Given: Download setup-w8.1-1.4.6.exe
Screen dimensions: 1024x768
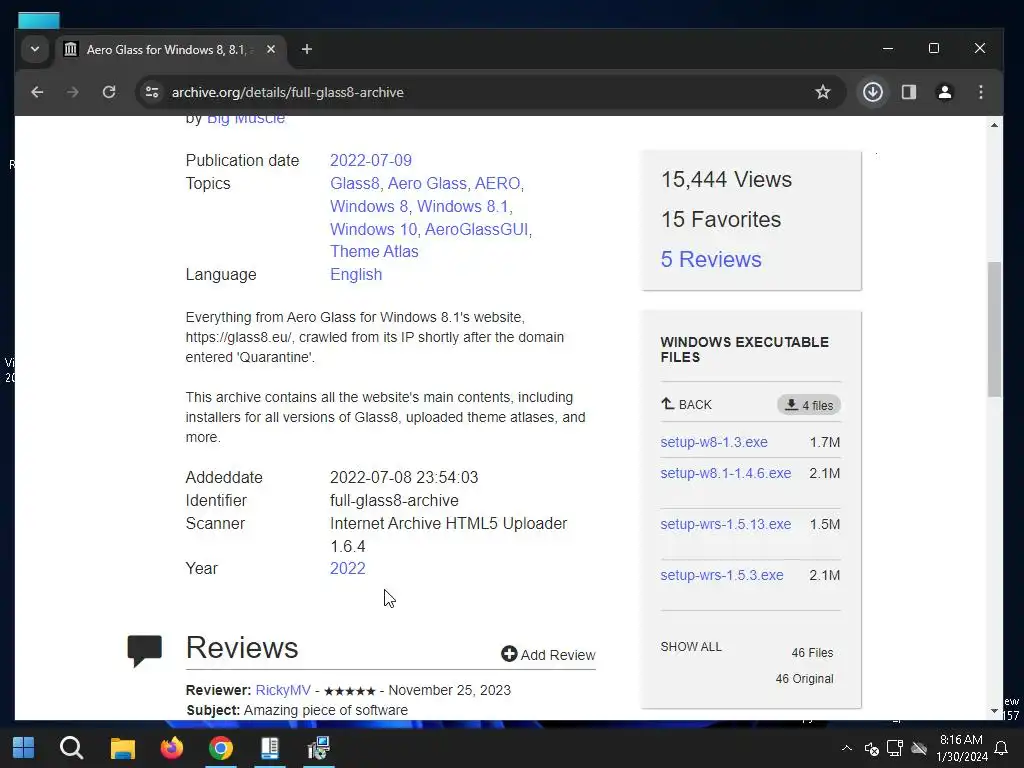Looking at the screenshot, I should point(726,473).
